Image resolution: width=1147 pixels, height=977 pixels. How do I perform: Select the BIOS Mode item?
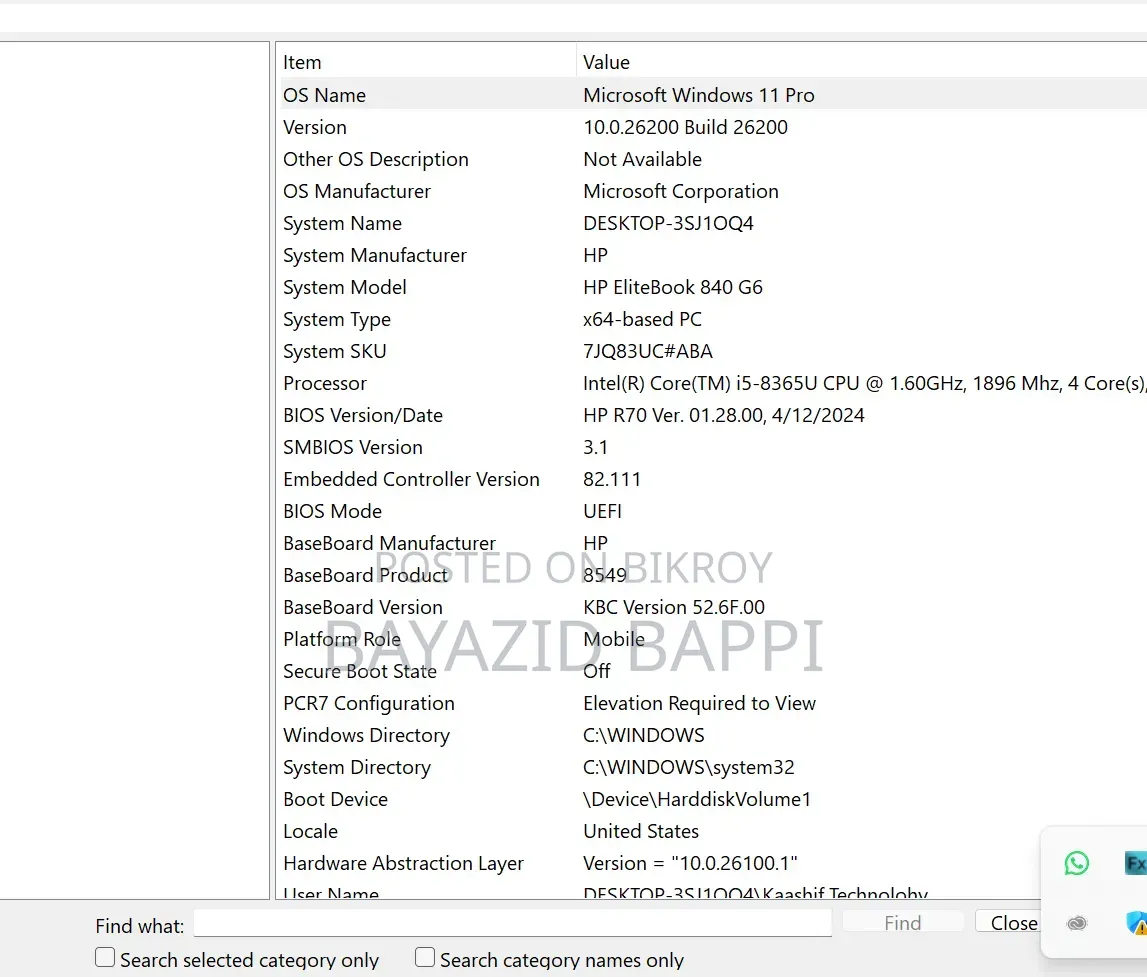tap(332, 511)
